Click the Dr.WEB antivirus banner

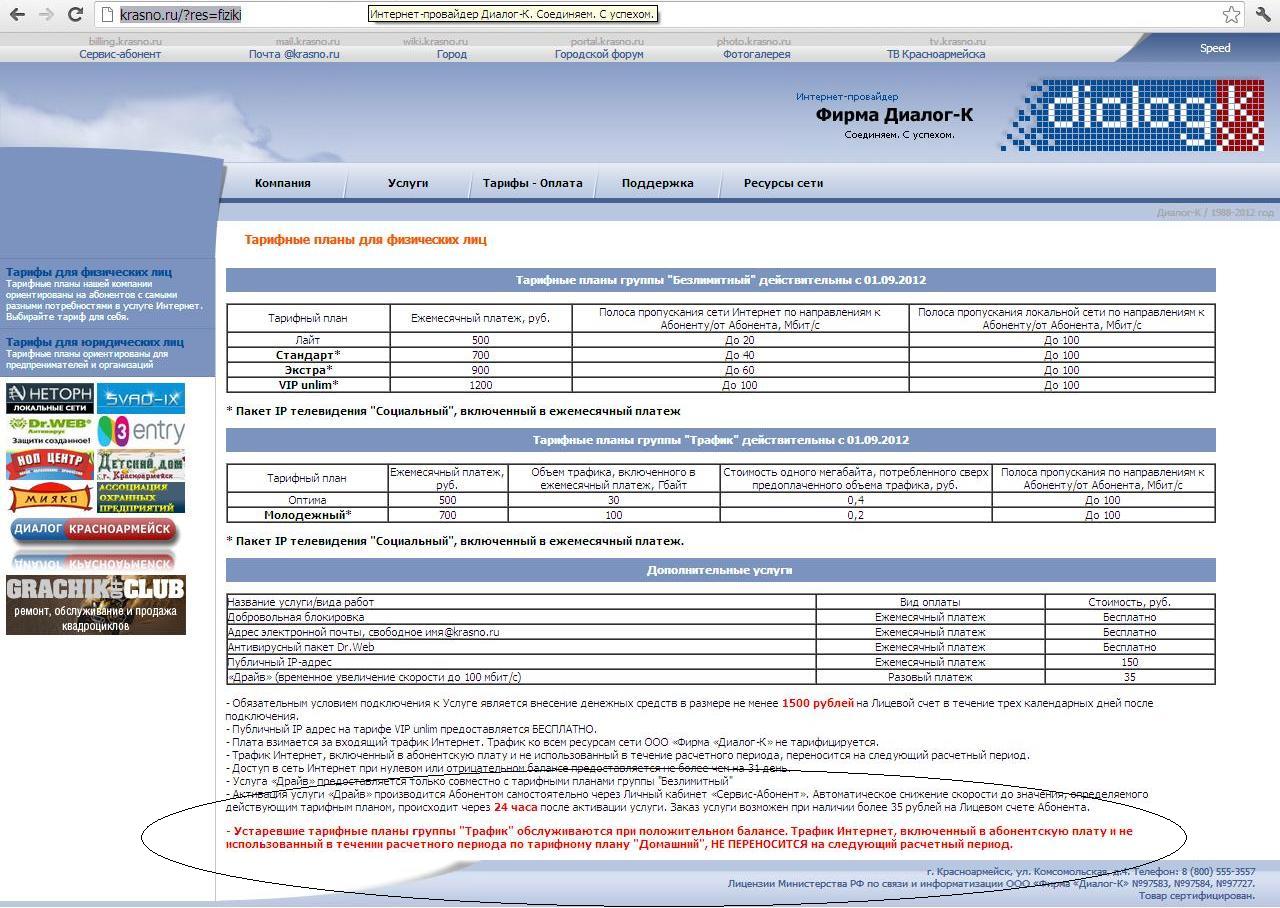(50, 432)
